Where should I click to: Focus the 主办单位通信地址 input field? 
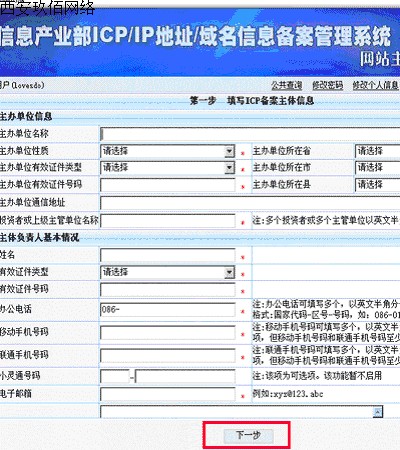250,203
